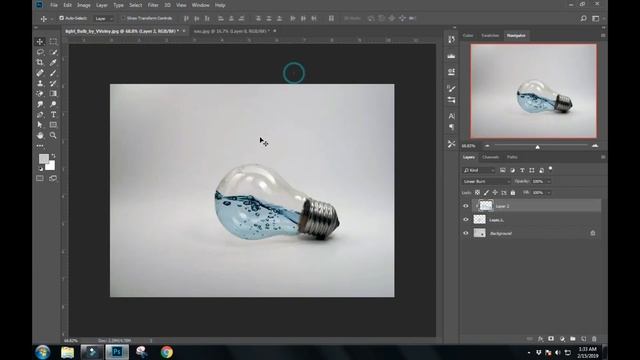Viewport: 640px width, 360px height.
Task: Click the Navigator zoom slider handle
Action: coord(538,147)
